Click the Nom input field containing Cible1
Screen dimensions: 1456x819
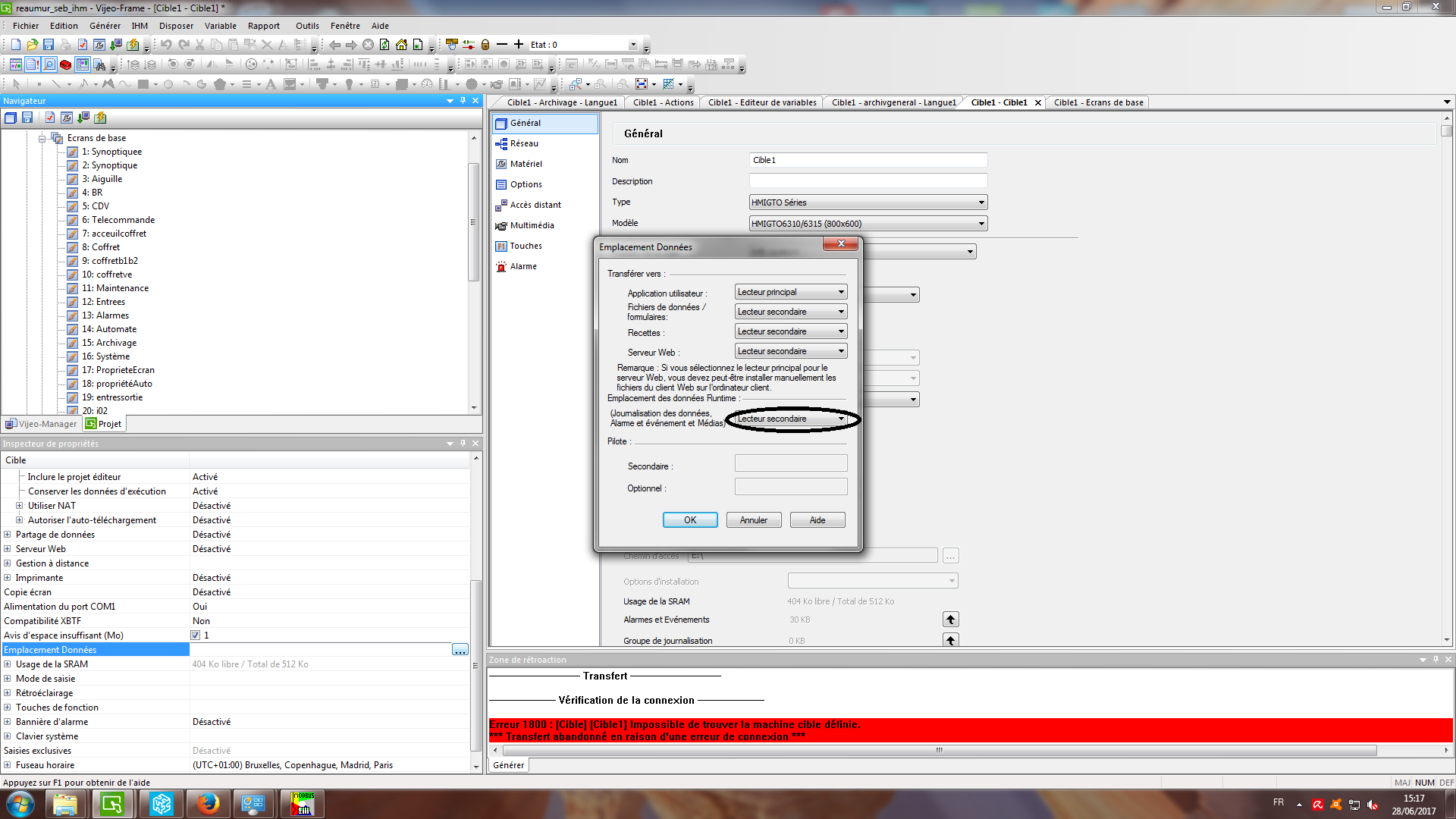coord(868,160)
